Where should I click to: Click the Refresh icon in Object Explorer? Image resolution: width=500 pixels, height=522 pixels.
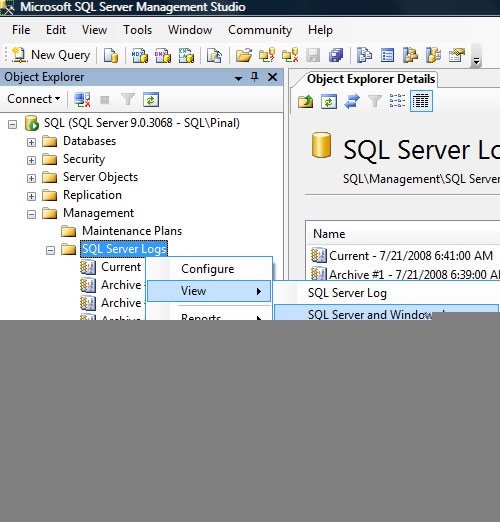point(151,100)
